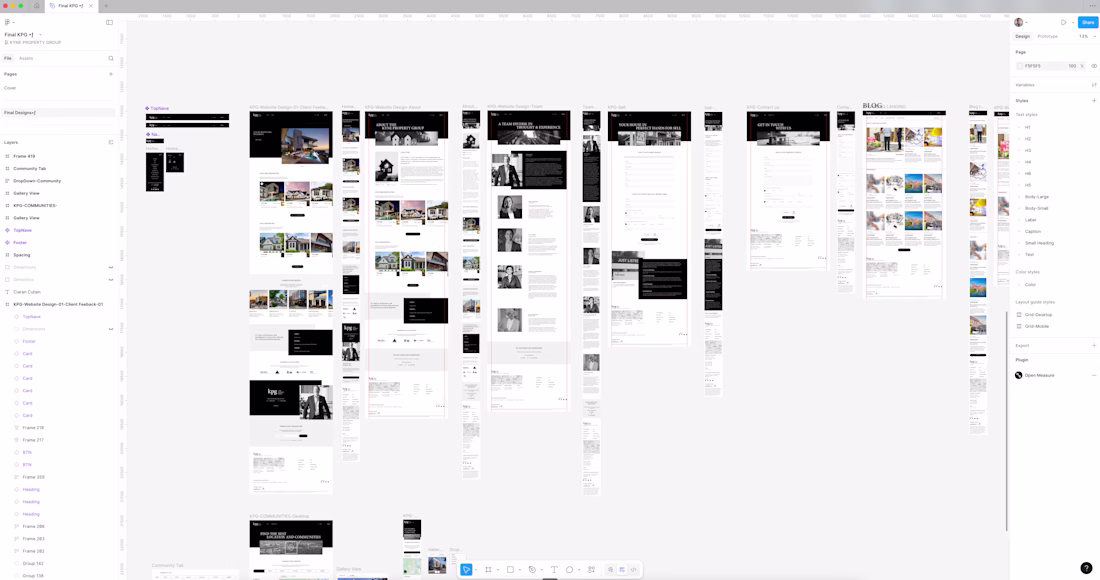The width and height of the screenshot is (1100, 580).
Task: Open the shape tools dropdown arrow
Action: pos(519,569)
